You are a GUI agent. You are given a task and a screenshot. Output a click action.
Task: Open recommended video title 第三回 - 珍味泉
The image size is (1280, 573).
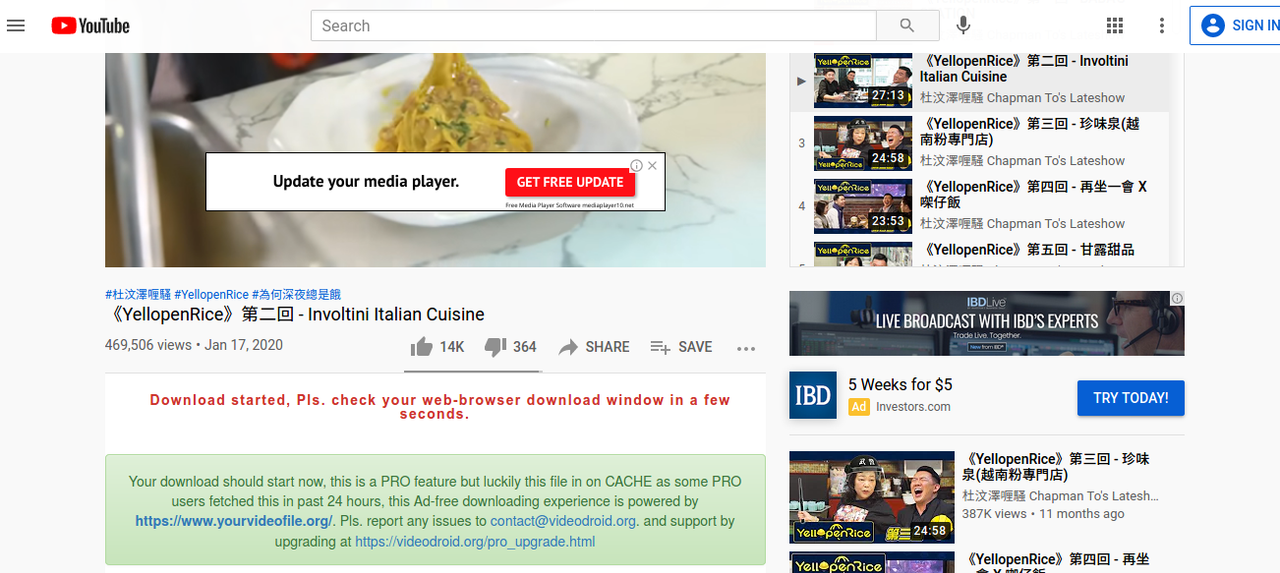(x=1056, y=467)
